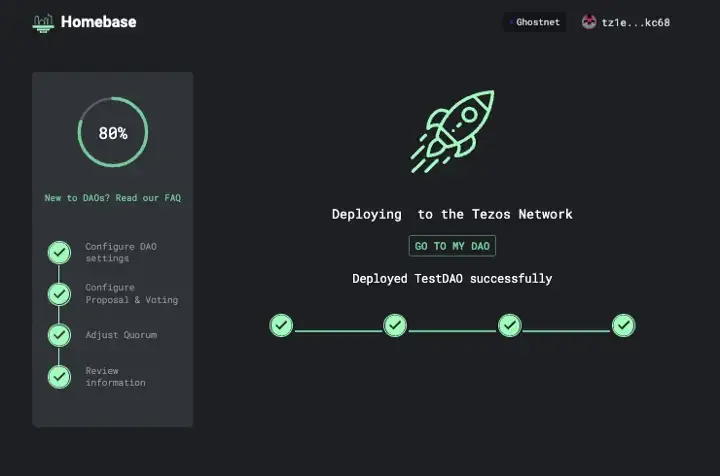
Task: Click the Homebase logo icon
Action: pyautogui.click(x=42, y=22)
